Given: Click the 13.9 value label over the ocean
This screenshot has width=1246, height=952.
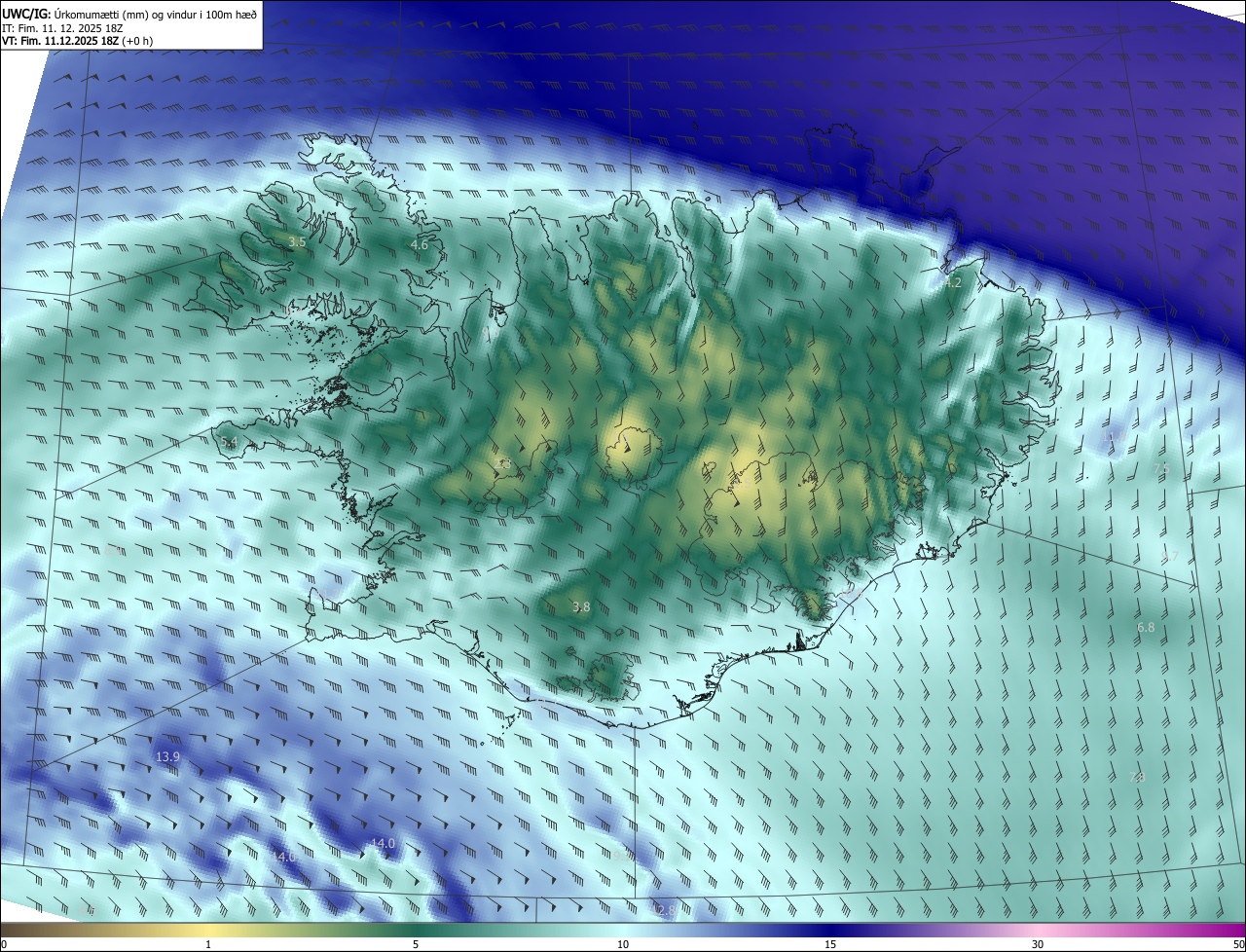Looking at the screenshot, I should tap(167, 757).
